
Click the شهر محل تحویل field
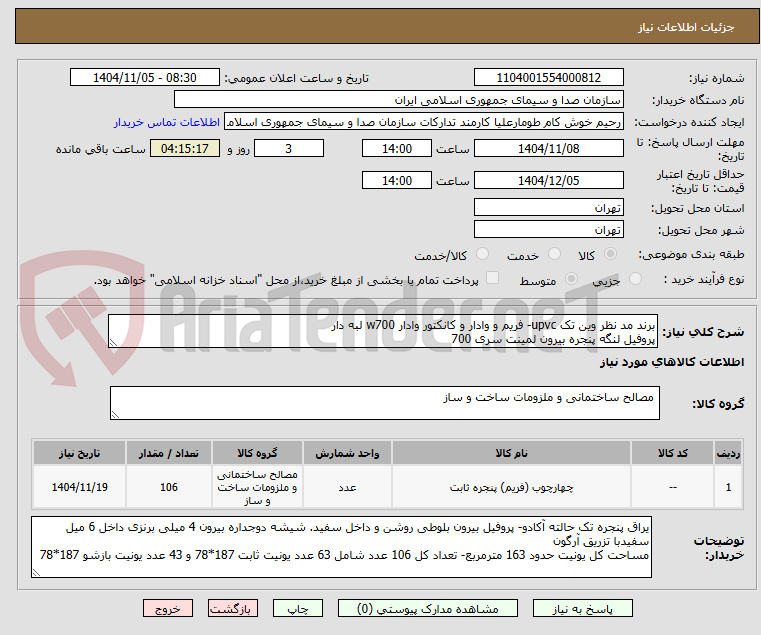pos(548,229)
